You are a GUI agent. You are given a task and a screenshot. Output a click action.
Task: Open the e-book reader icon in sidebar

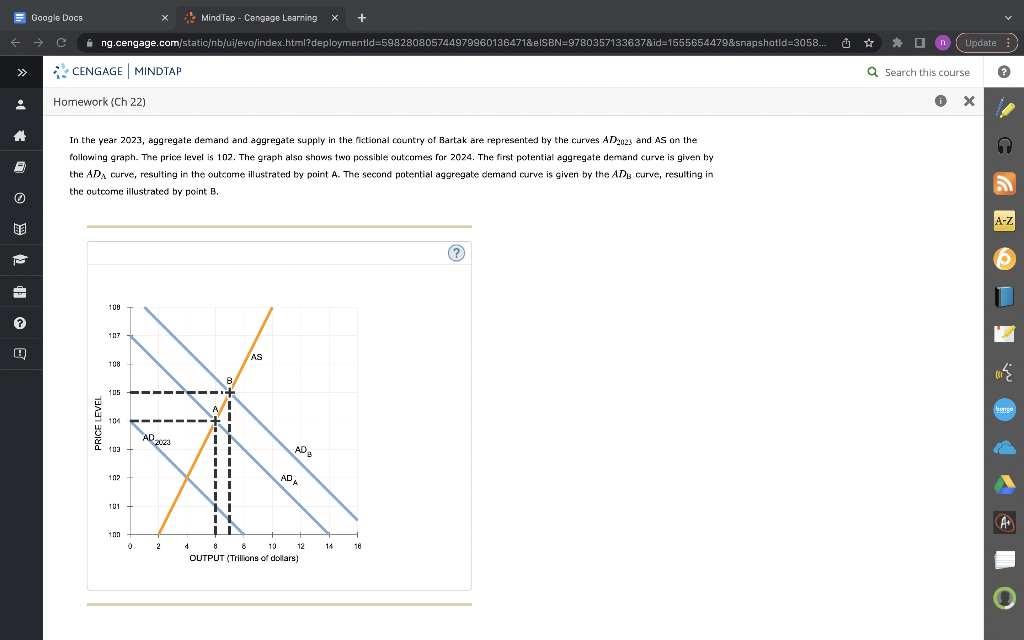tap(21, 165)
